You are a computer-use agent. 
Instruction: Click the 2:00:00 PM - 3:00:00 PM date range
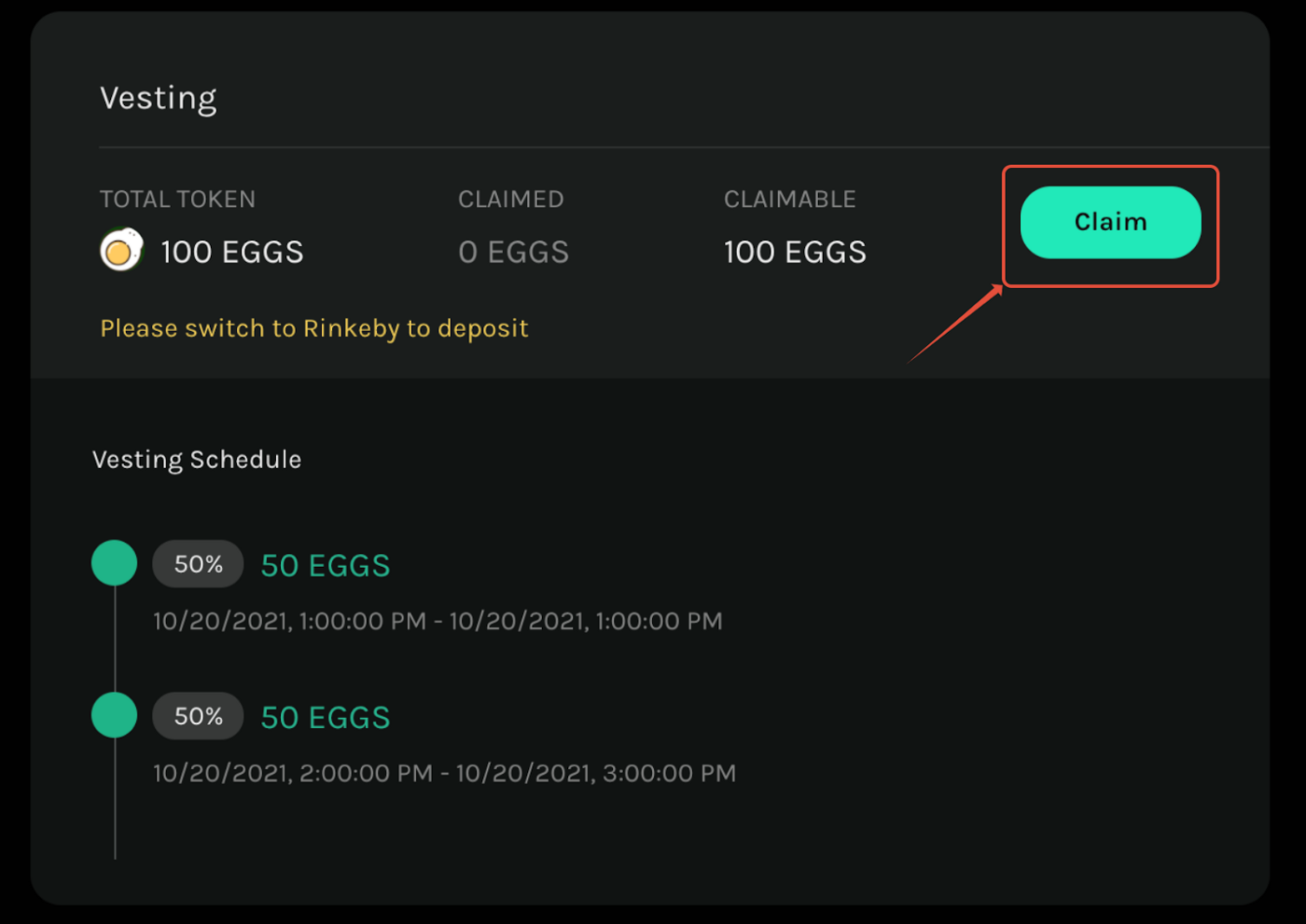click(x=444, y=773)
